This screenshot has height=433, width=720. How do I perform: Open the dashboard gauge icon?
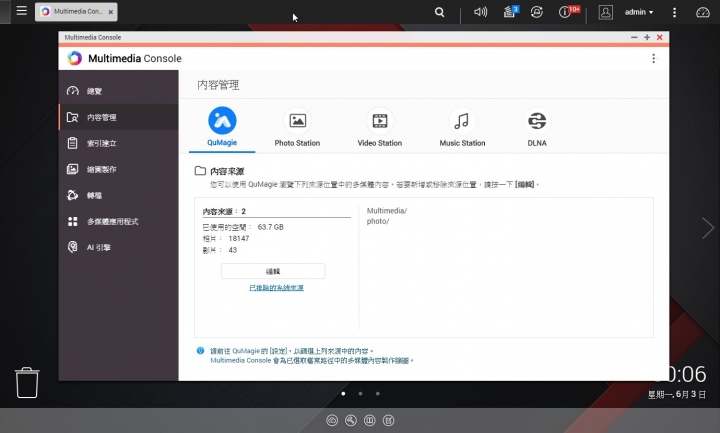point(703,12)
